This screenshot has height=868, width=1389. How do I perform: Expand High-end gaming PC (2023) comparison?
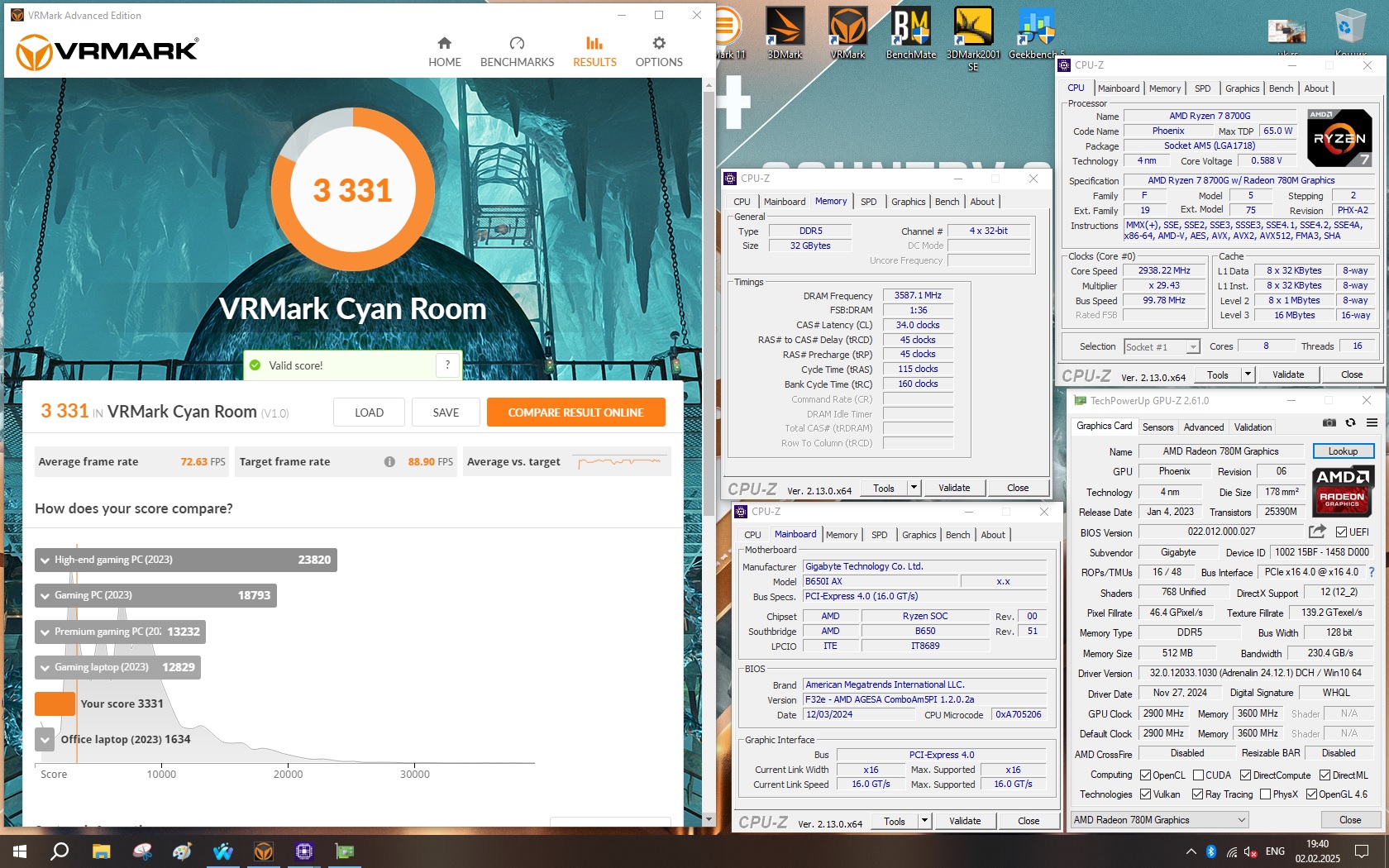(186, 560)
